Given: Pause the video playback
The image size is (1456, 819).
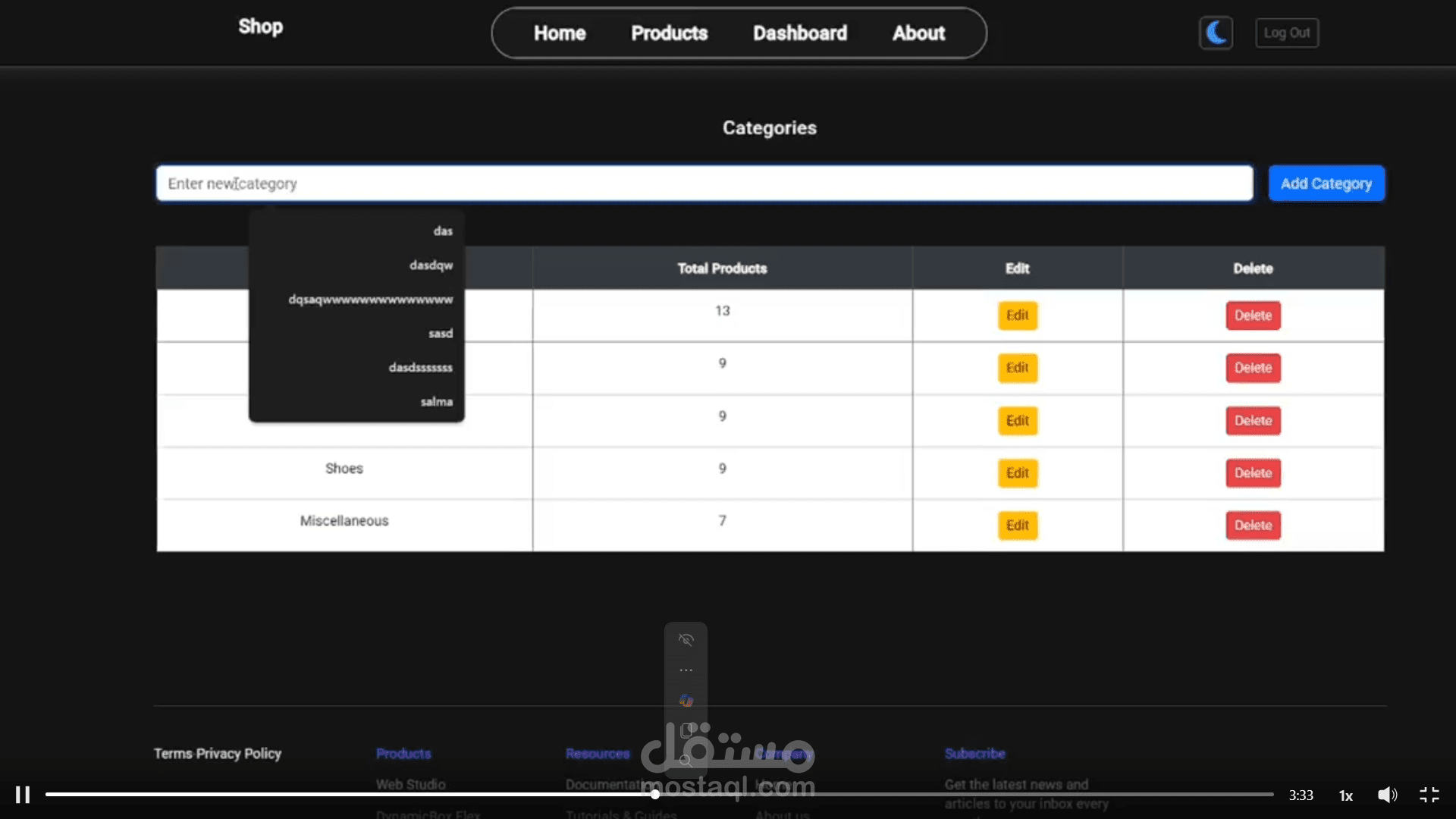Looking at the screenshot, I should 23,795.
